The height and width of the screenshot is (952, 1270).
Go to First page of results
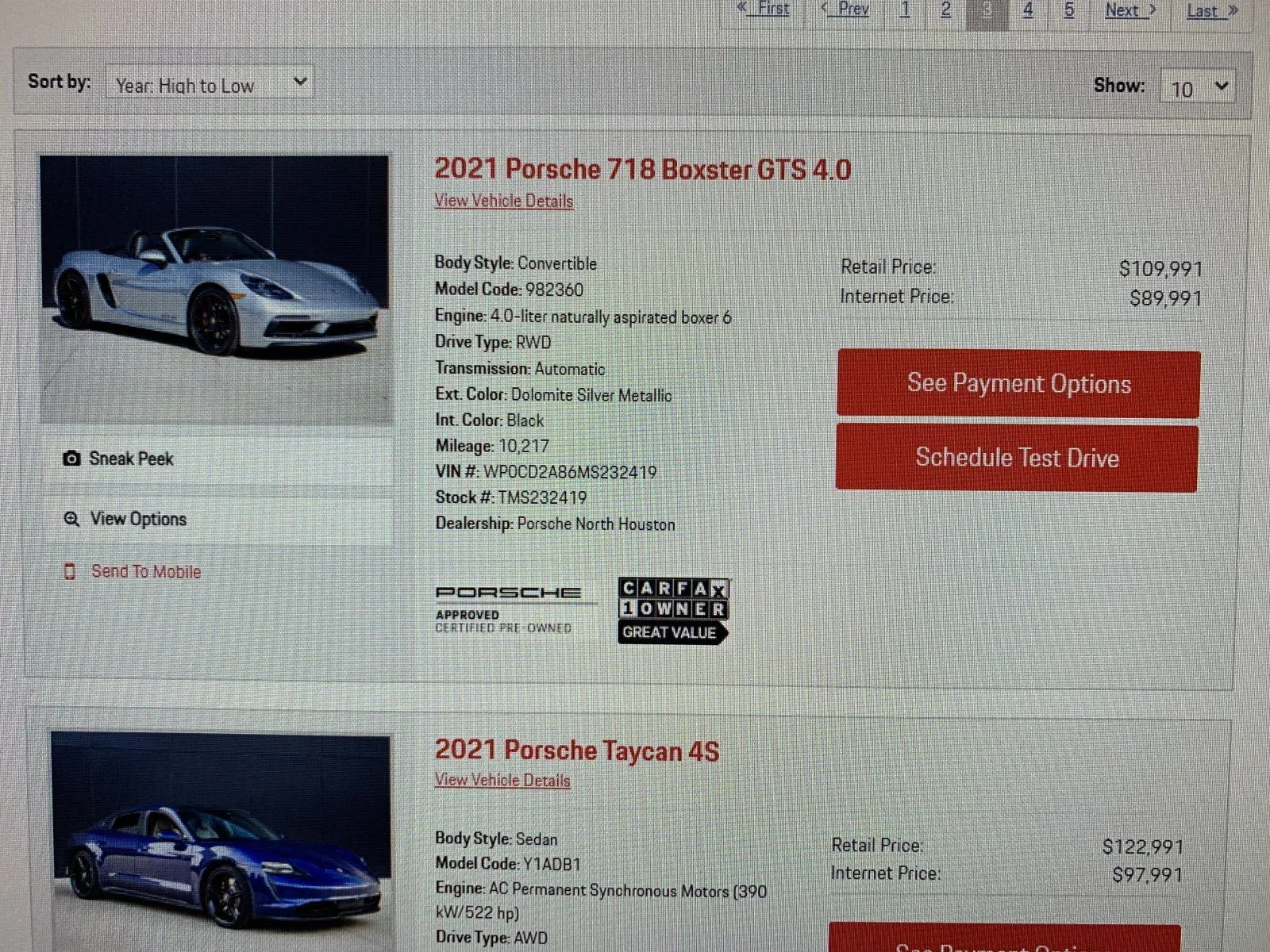[x=763, y=10]
